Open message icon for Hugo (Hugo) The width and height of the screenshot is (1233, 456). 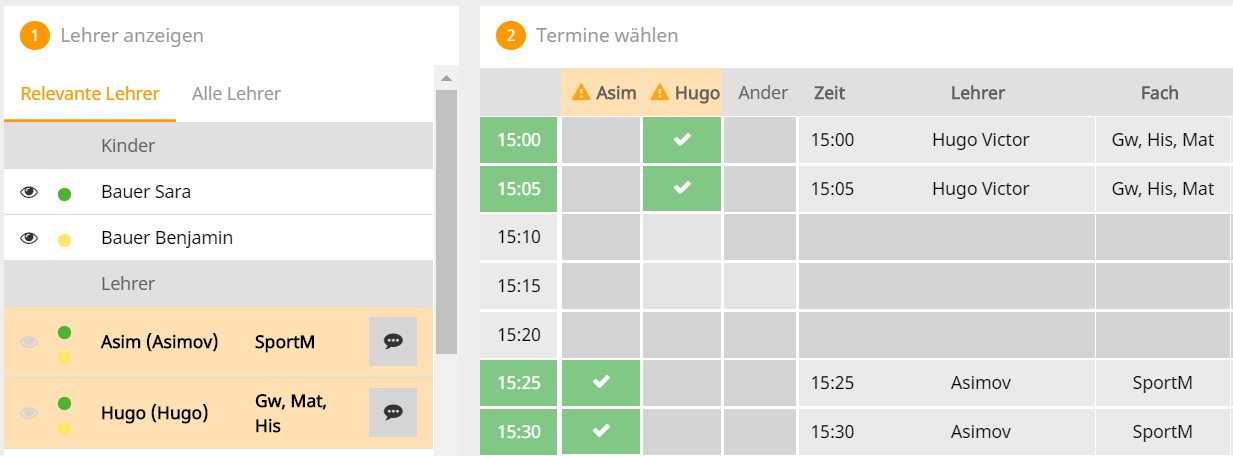[x=393, y=412]
